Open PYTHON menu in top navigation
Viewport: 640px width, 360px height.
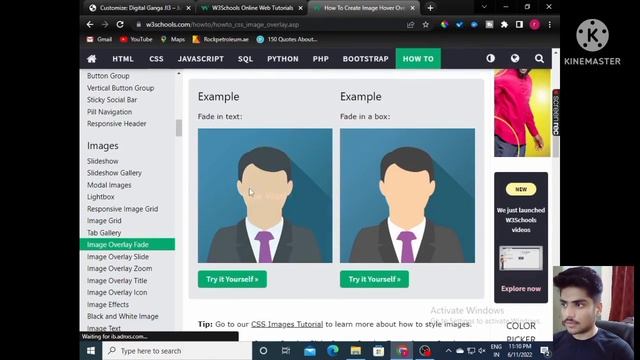tap(283, 59)
